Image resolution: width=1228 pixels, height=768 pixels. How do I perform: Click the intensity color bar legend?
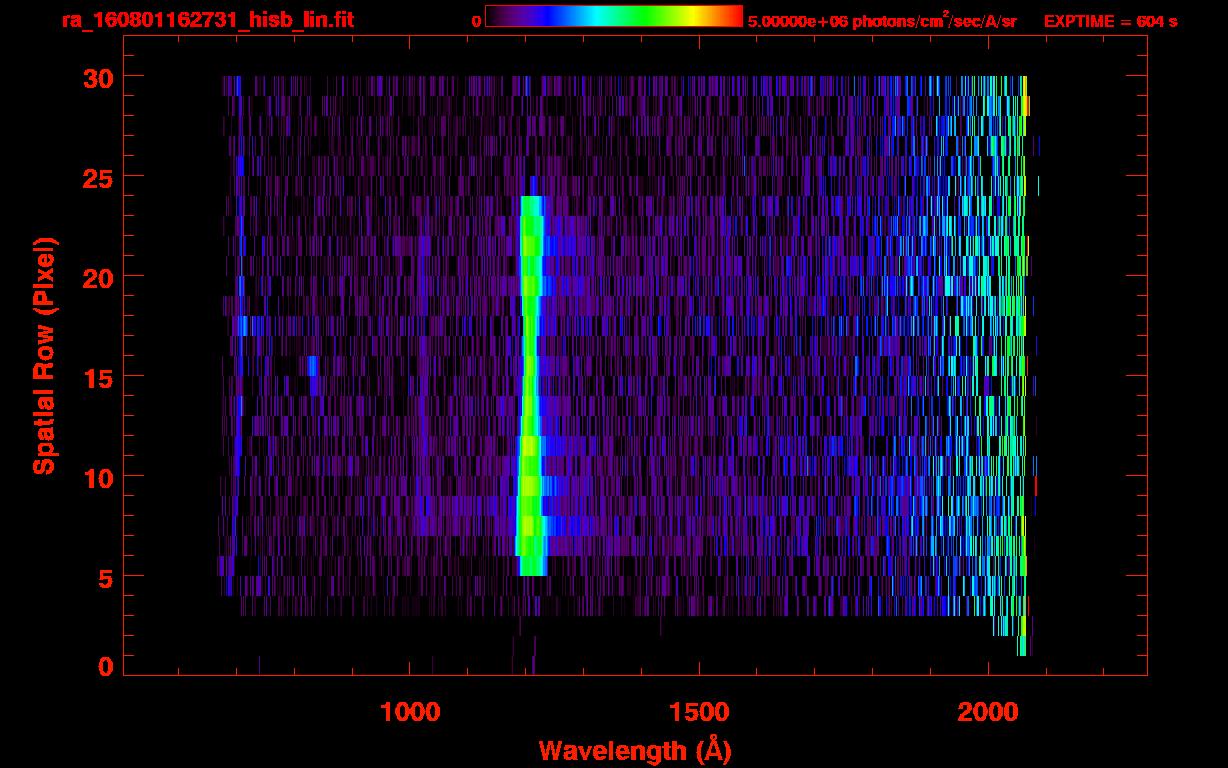tap(614, 16)
